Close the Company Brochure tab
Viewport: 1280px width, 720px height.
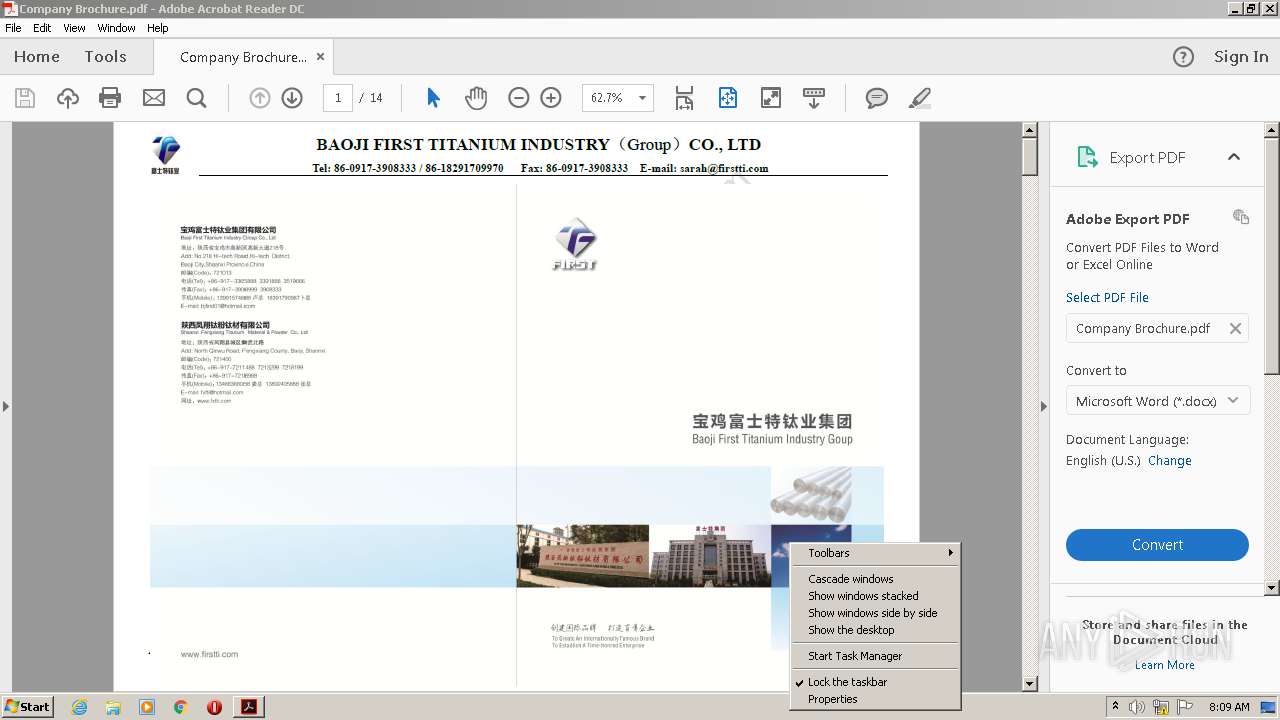pyautogui.click(x=320, y=57)
